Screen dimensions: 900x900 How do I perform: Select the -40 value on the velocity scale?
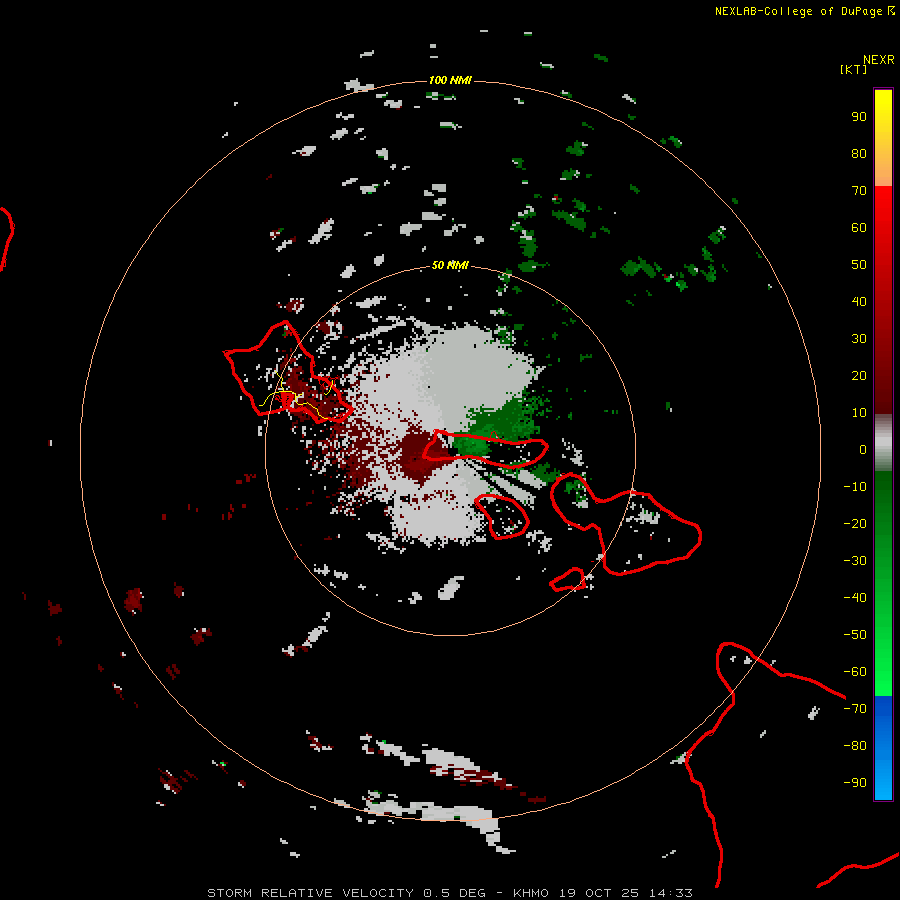point(855,598)
